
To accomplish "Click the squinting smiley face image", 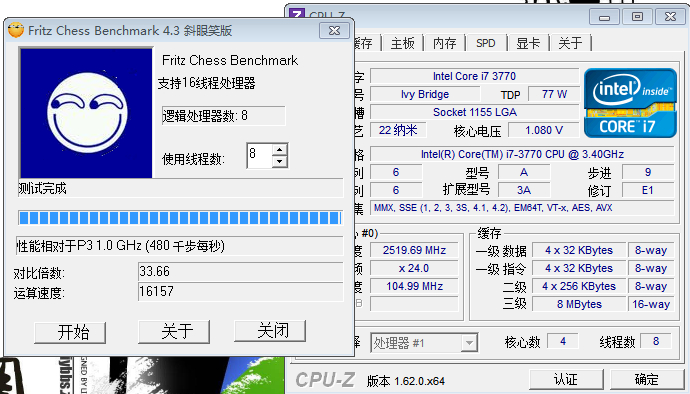I will click(86, 113).
